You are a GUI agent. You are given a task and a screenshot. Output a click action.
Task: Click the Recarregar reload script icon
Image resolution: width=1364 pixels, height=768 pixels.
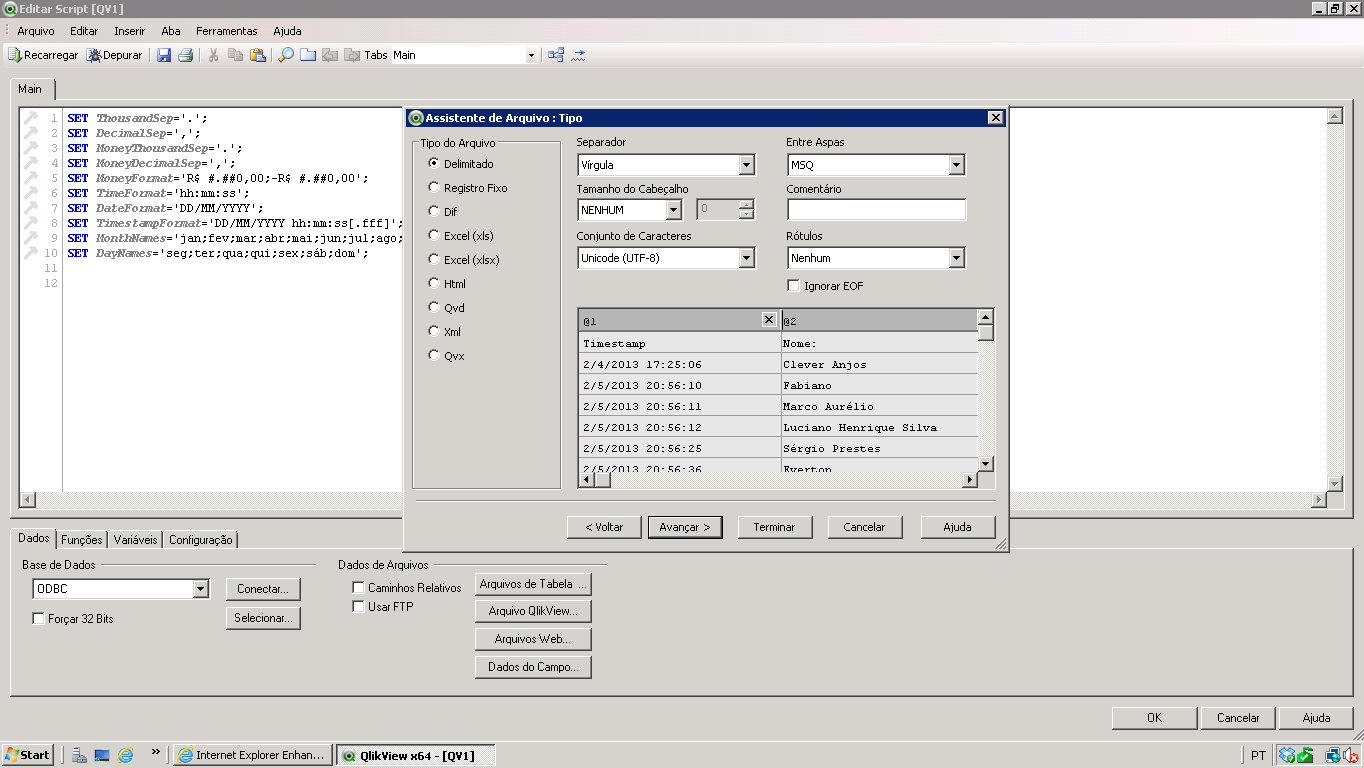[15, 55]
